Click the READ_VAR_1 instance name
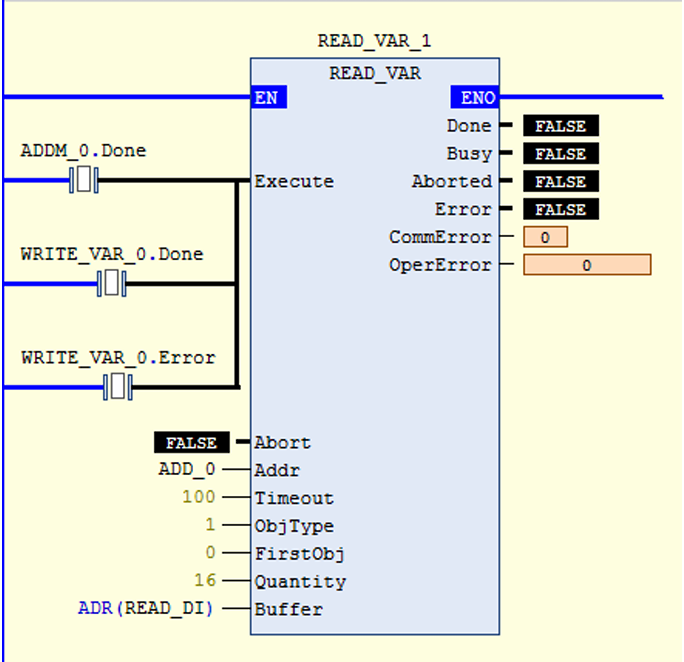Viewport: 684px width, 662px height. [374, 41]
